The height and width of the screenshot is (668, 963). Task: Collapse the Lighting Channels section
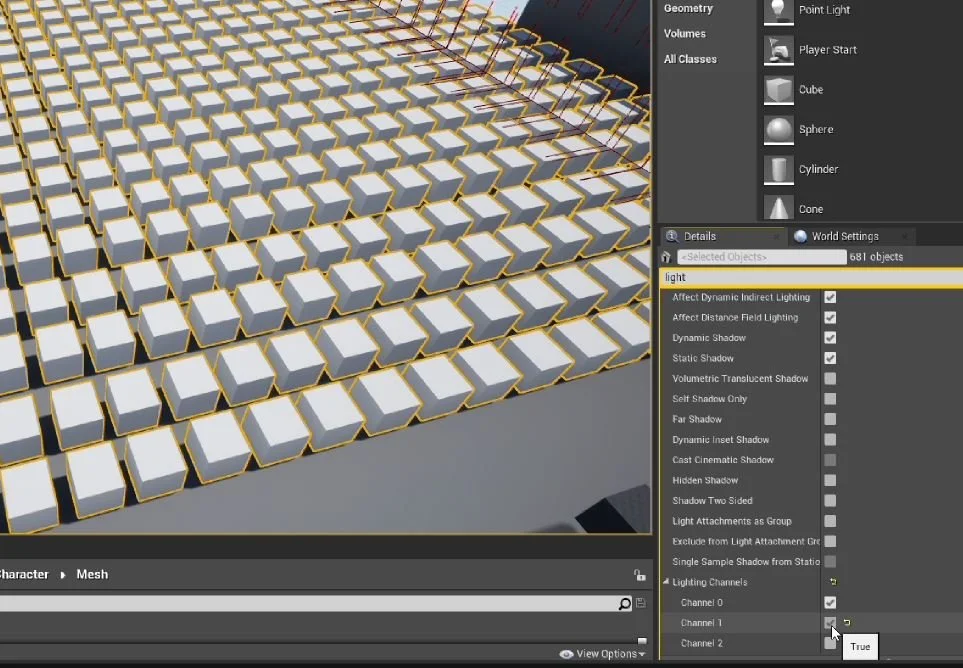pos(667,582)
